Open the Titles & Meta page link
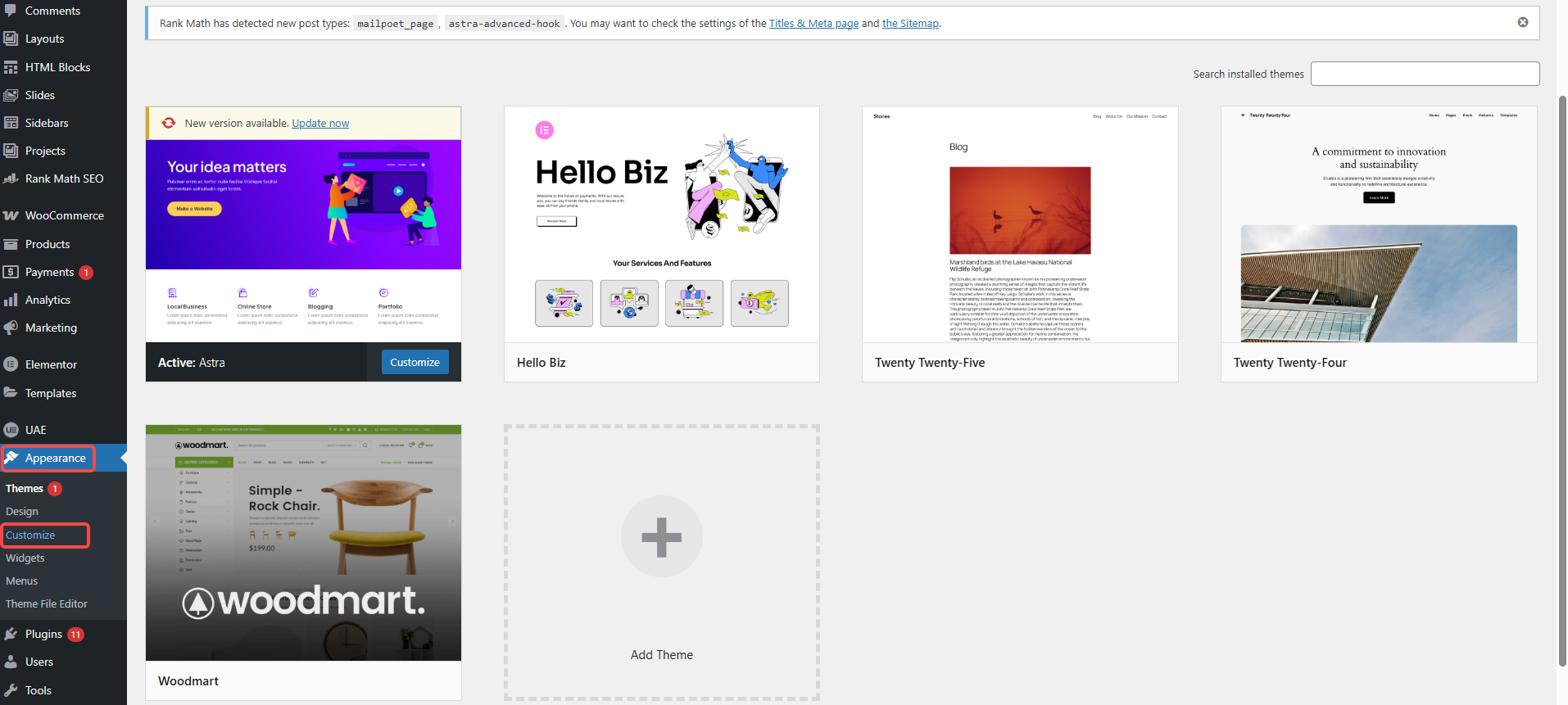1568x705 pixels. click(x=813, y=24)
